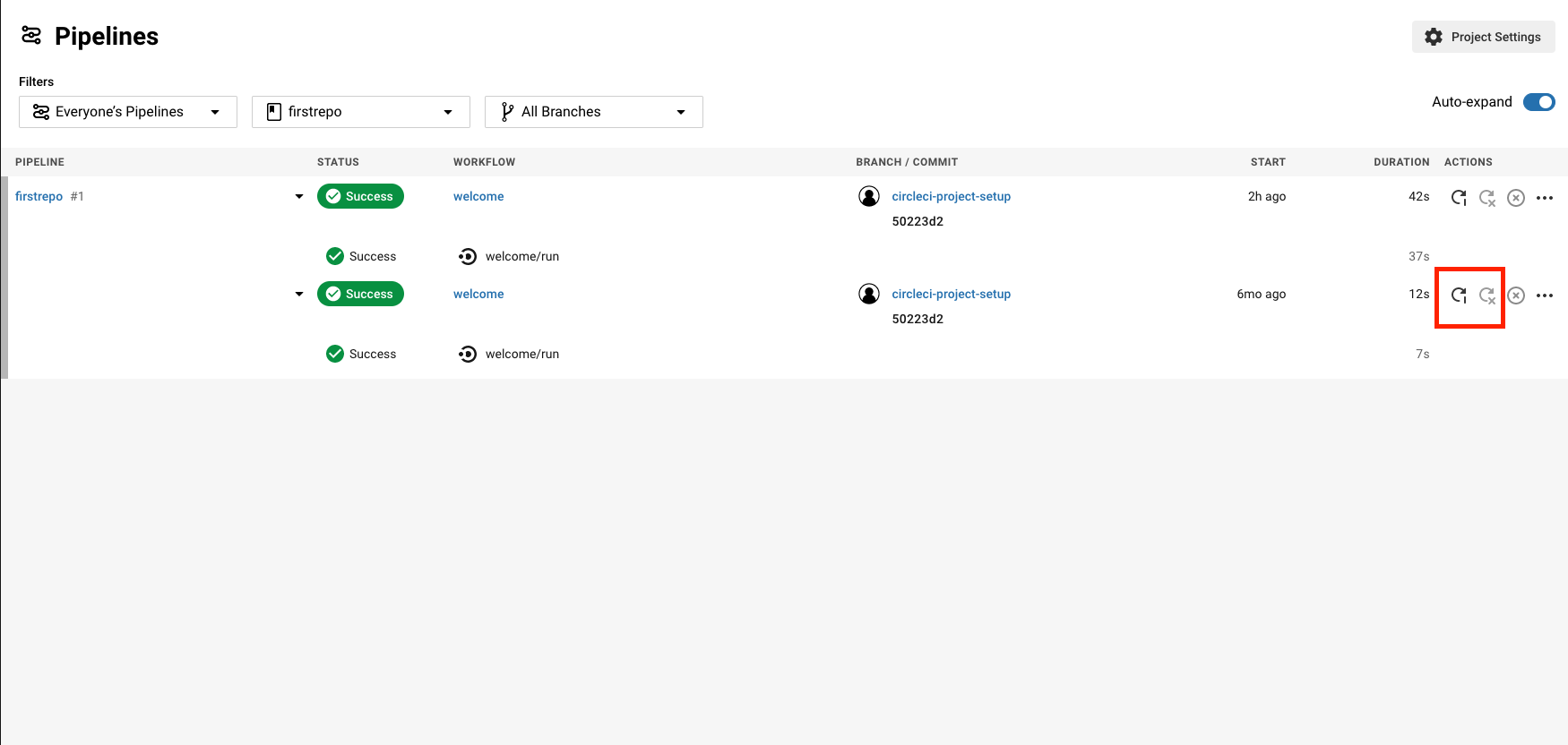Open the Everyone's Pipelines filter dropdown
The image size is (1568, 745).
(x=127, y=112)
